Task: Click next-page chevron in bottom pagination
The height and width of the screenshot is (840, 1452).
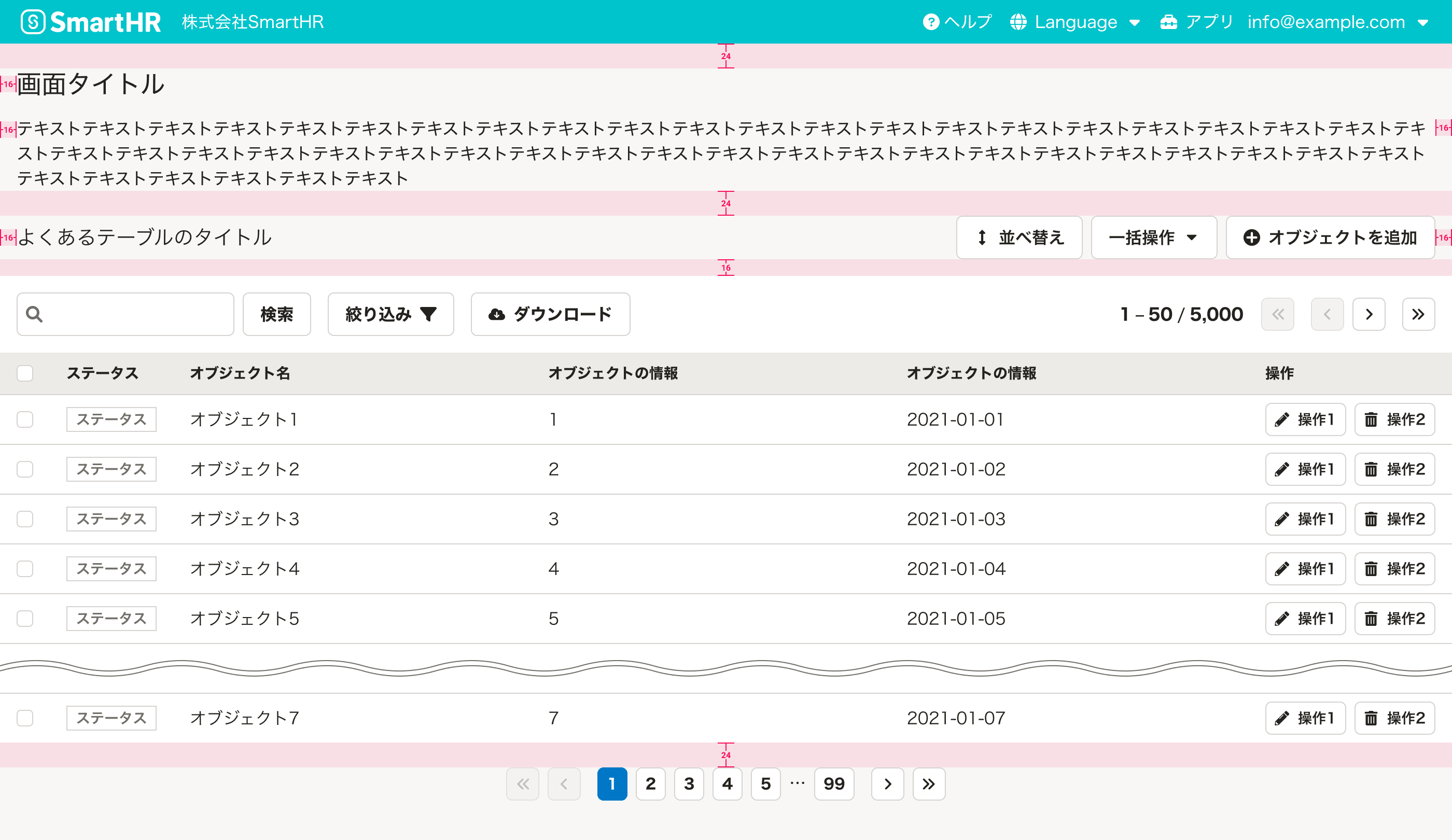Action: click(887, 784)
